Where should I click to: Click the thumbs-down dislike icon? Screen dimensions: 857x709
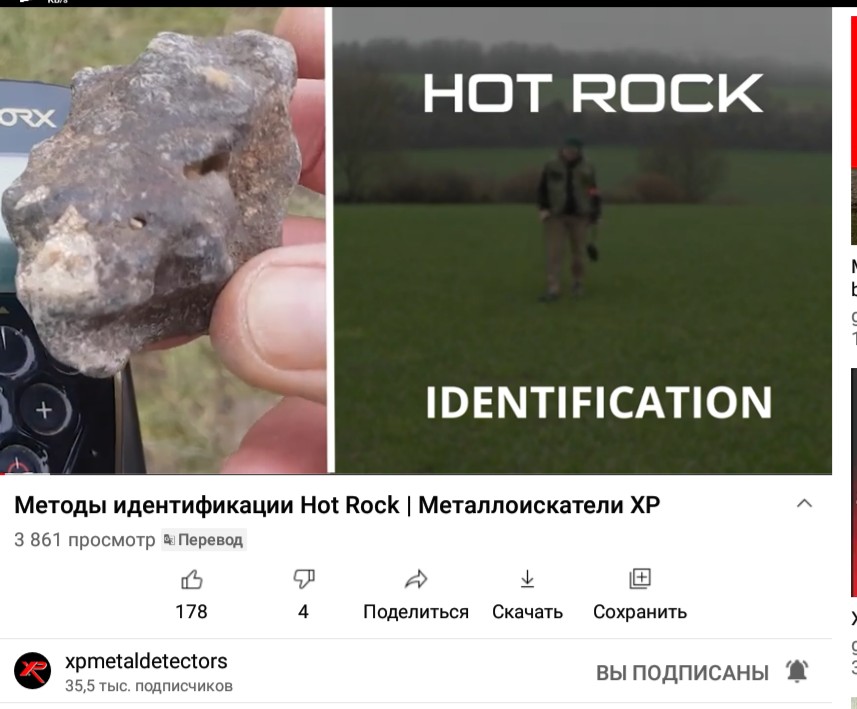[304, 579]
